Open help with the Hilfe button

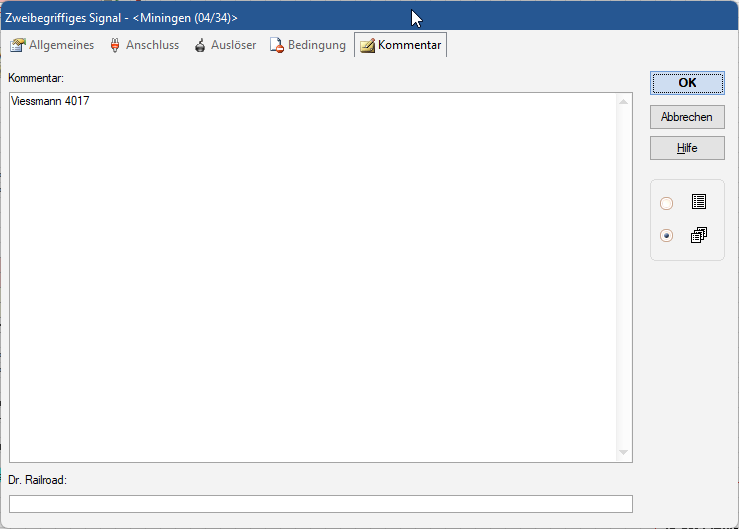pyautogui.click(x=687, y=148)
